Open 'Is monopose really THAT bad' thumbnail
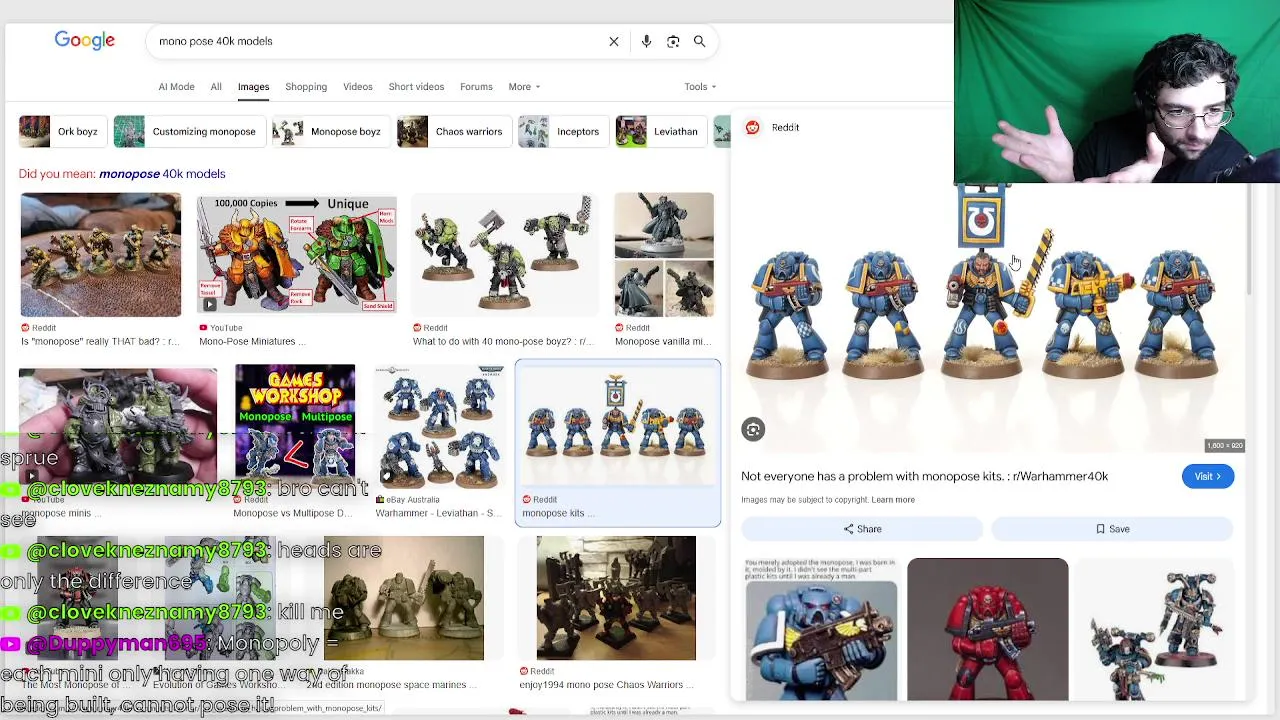The height and width of the screenshot is (720, 1280). [101, 255]
